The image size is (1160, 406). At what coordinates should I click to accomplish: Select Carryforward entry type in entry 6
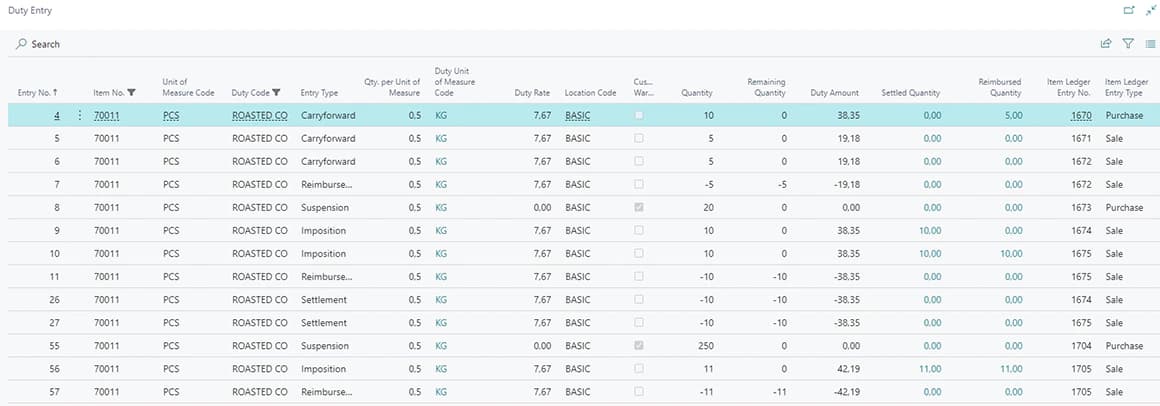point(328,161)
